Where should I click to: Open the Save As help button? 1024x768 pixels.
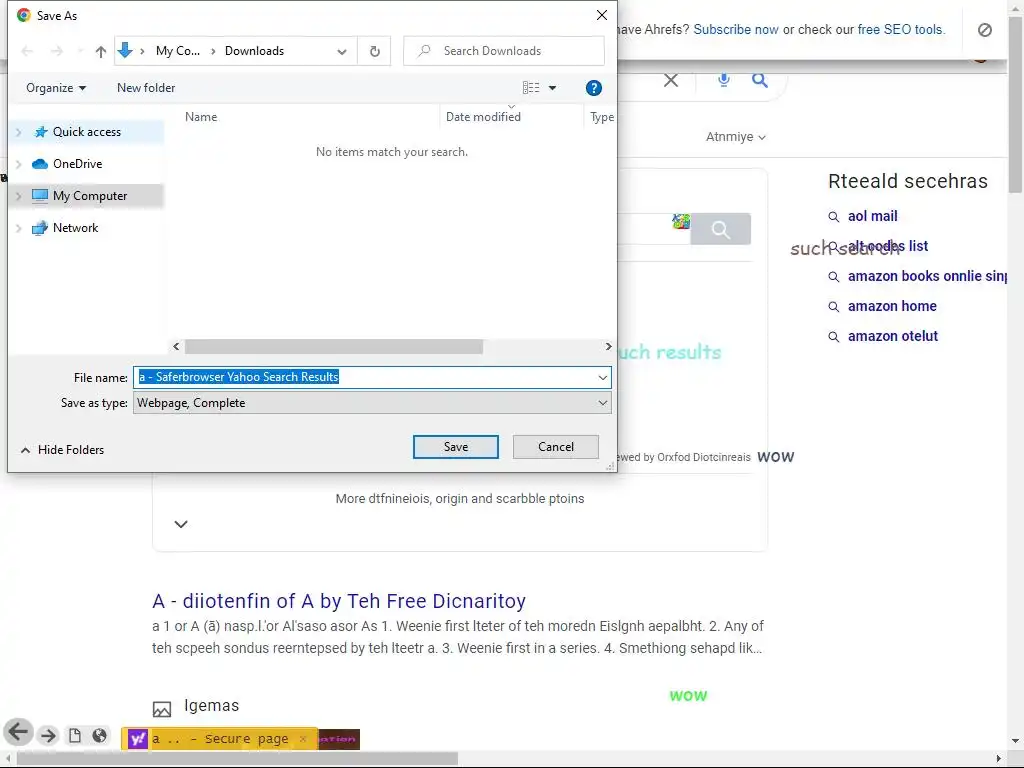pos(593,88)
